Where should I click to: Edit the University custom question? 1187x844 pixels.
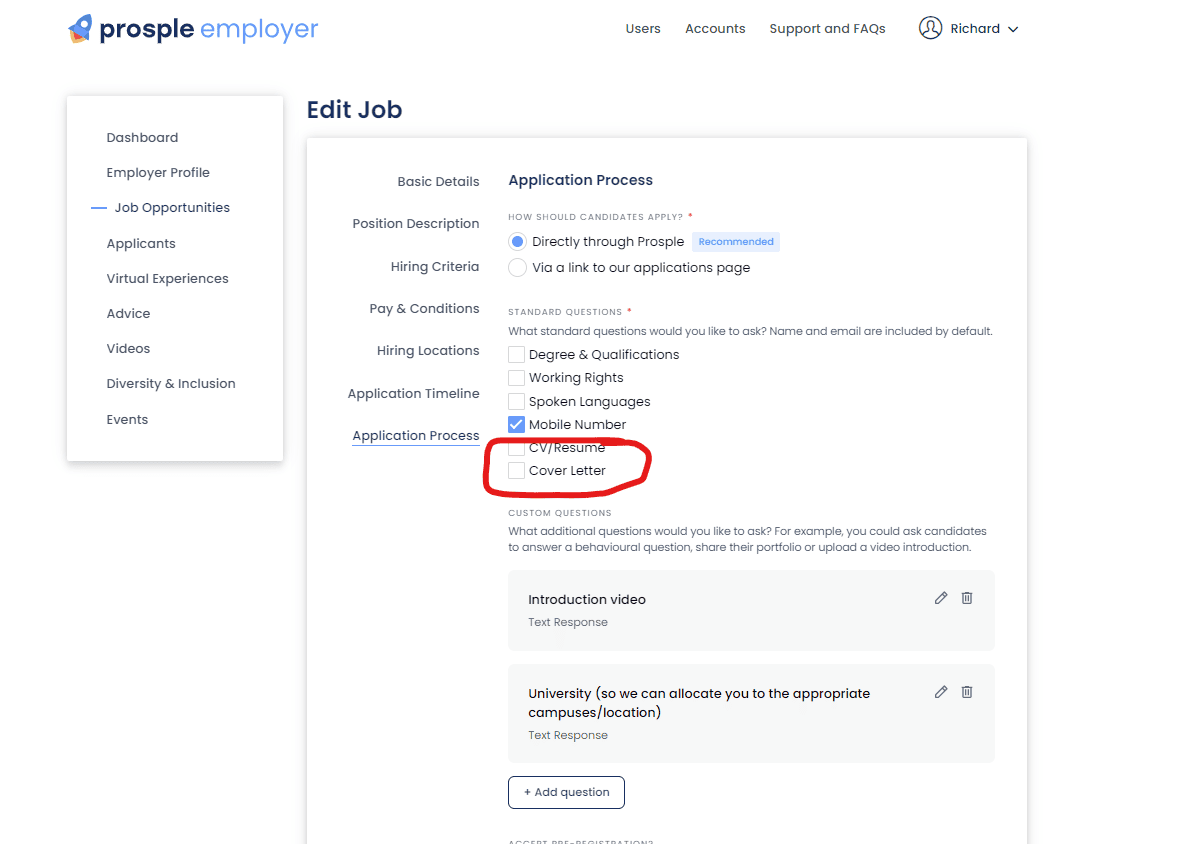click(x=940, y=692)
